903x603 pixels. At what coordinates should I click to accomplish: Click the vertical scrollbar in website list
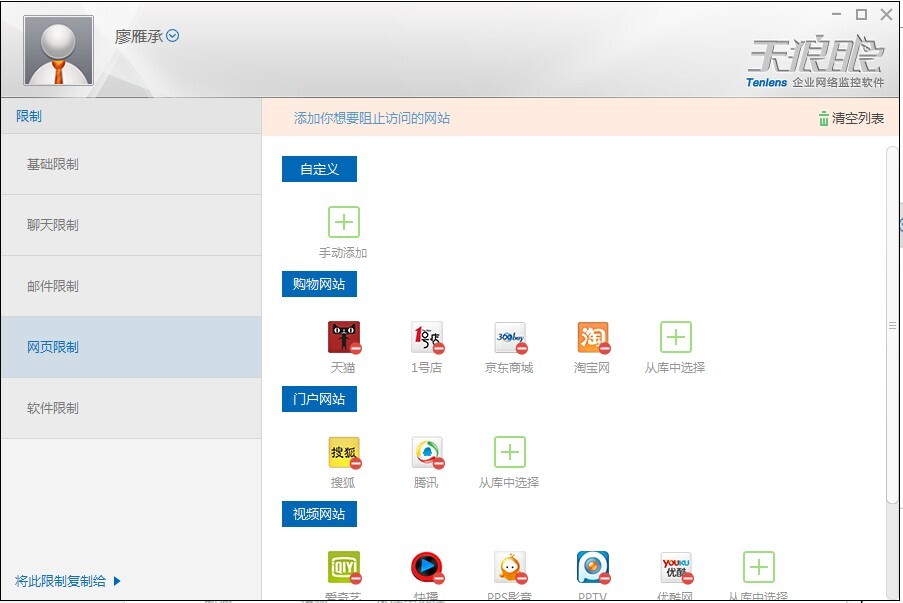point(892,325)
